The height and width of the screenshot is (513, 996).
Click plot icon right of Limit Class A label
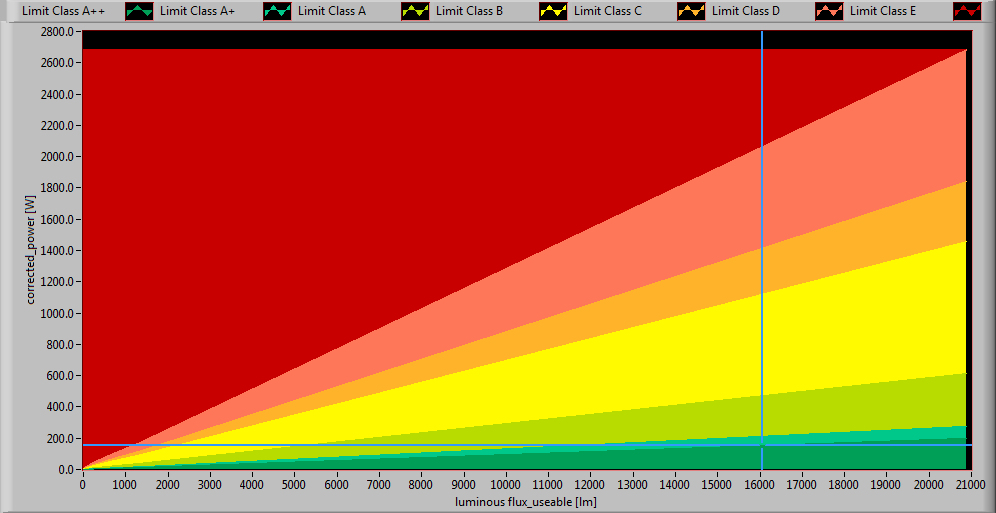[415, 12]
